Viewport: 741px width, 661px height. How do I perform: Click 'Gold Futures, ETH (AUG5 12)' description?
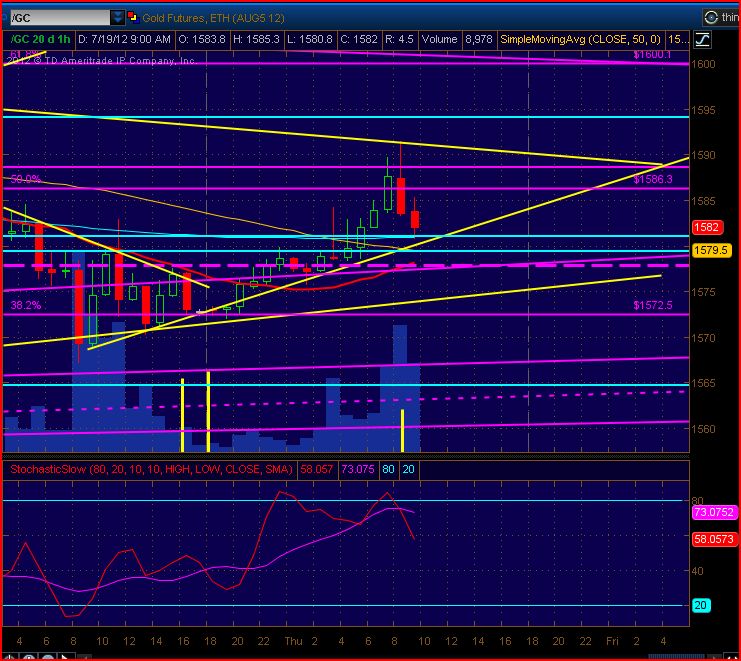214,18
